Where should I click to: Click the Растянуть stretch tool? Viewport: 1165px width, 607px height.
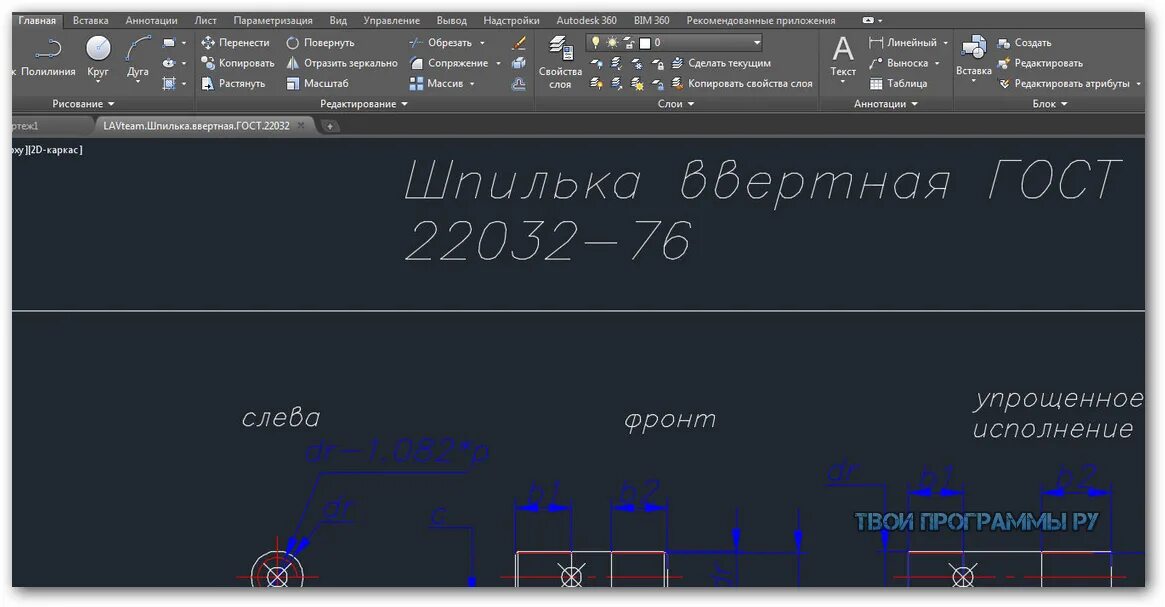tap(233, 83)
